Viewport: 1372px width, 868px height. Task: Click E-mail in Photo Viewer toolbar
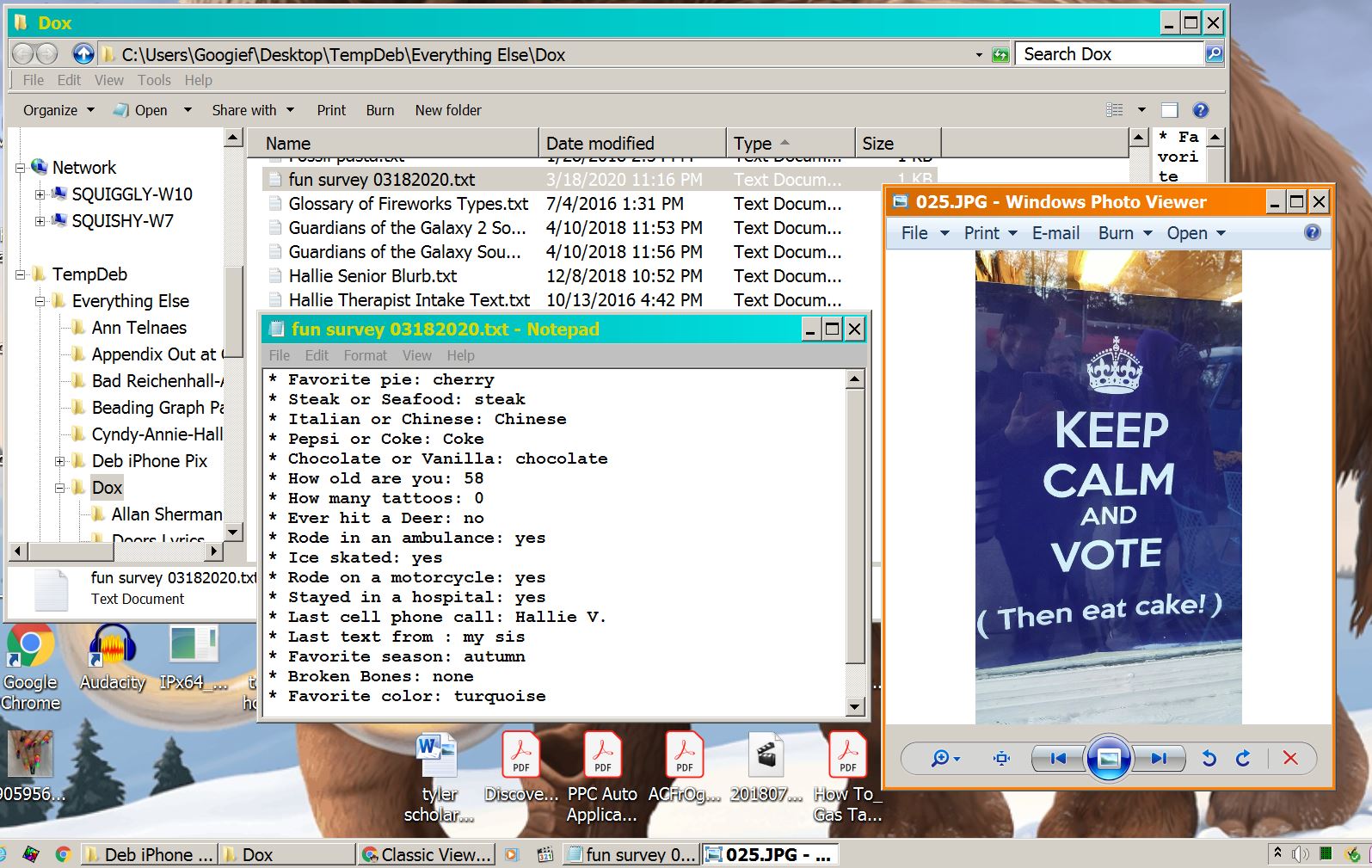(x=1055, y=233)
